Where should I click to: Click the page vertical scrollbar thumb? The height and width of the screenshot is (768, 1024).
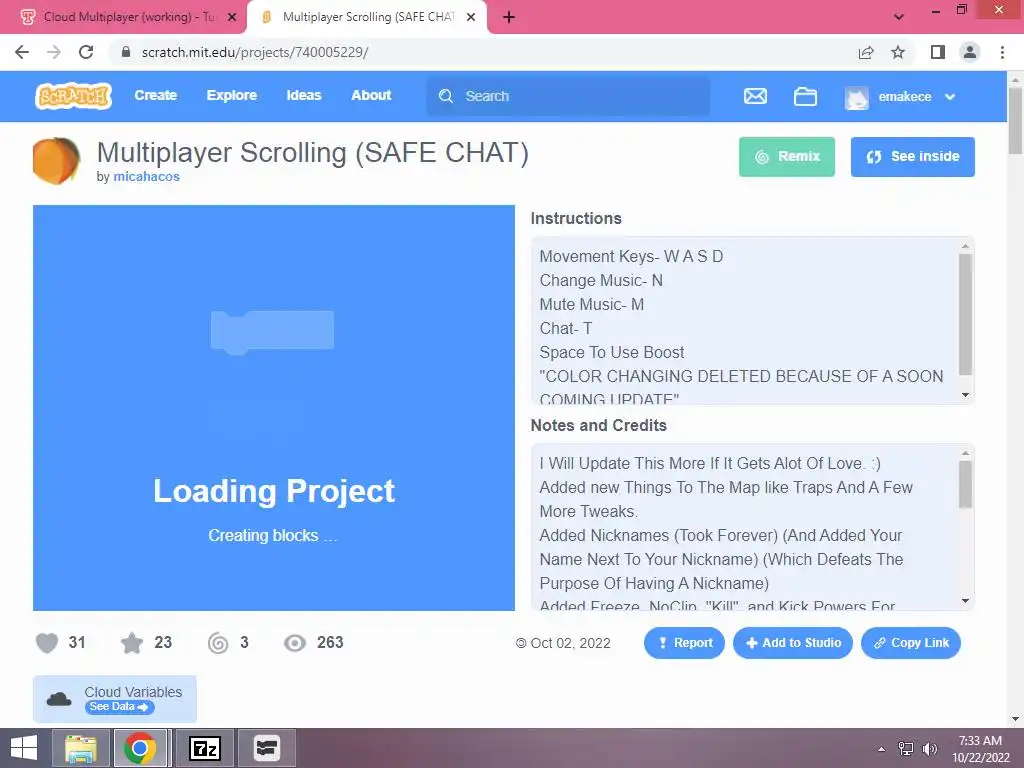click(1016, 121)
